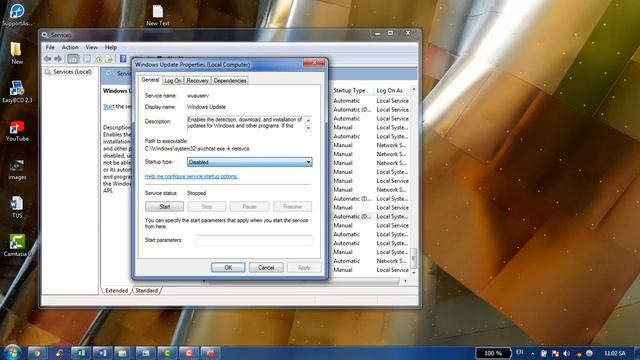Image resolution: width=640 pixels, height=360 pixels.
Task: Click the Apply button in properties dialog
Action: pyautogui.click(x=304, y=267)
